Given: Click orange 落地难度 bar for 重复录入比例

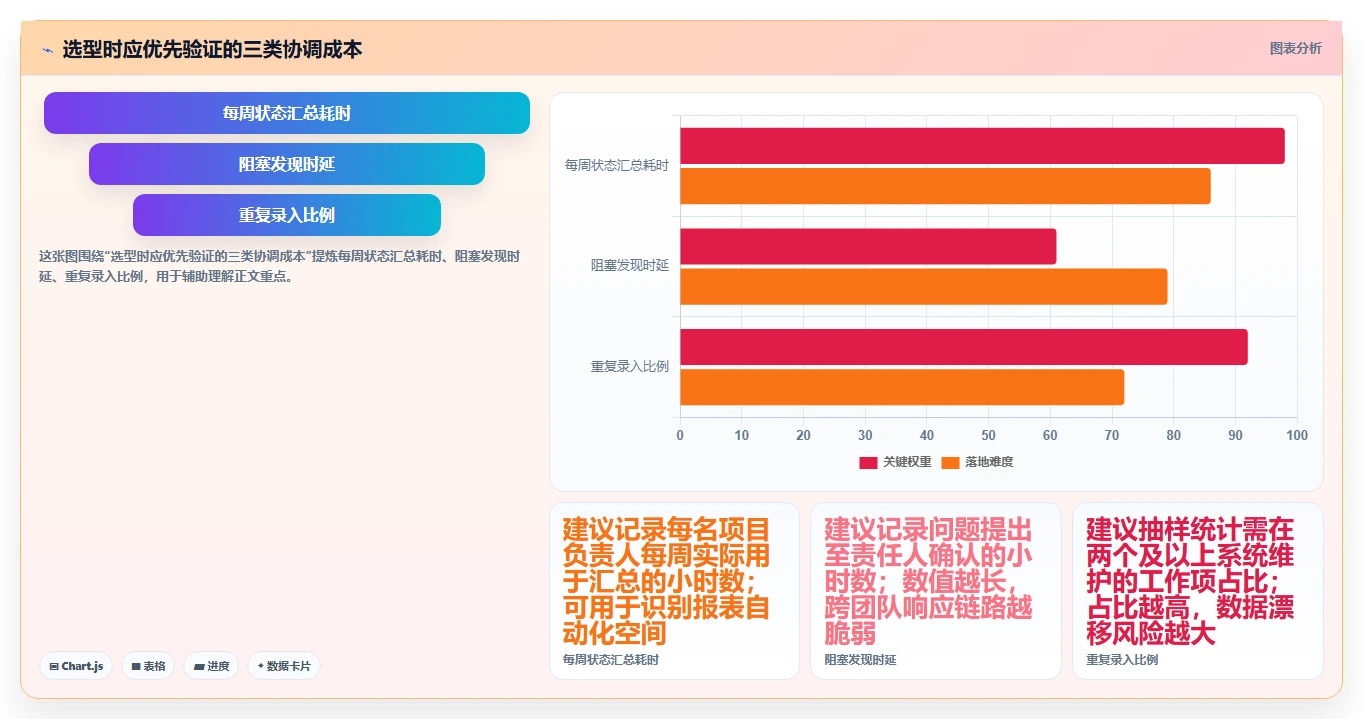Looking at the screenshot, I should point(902,387).
